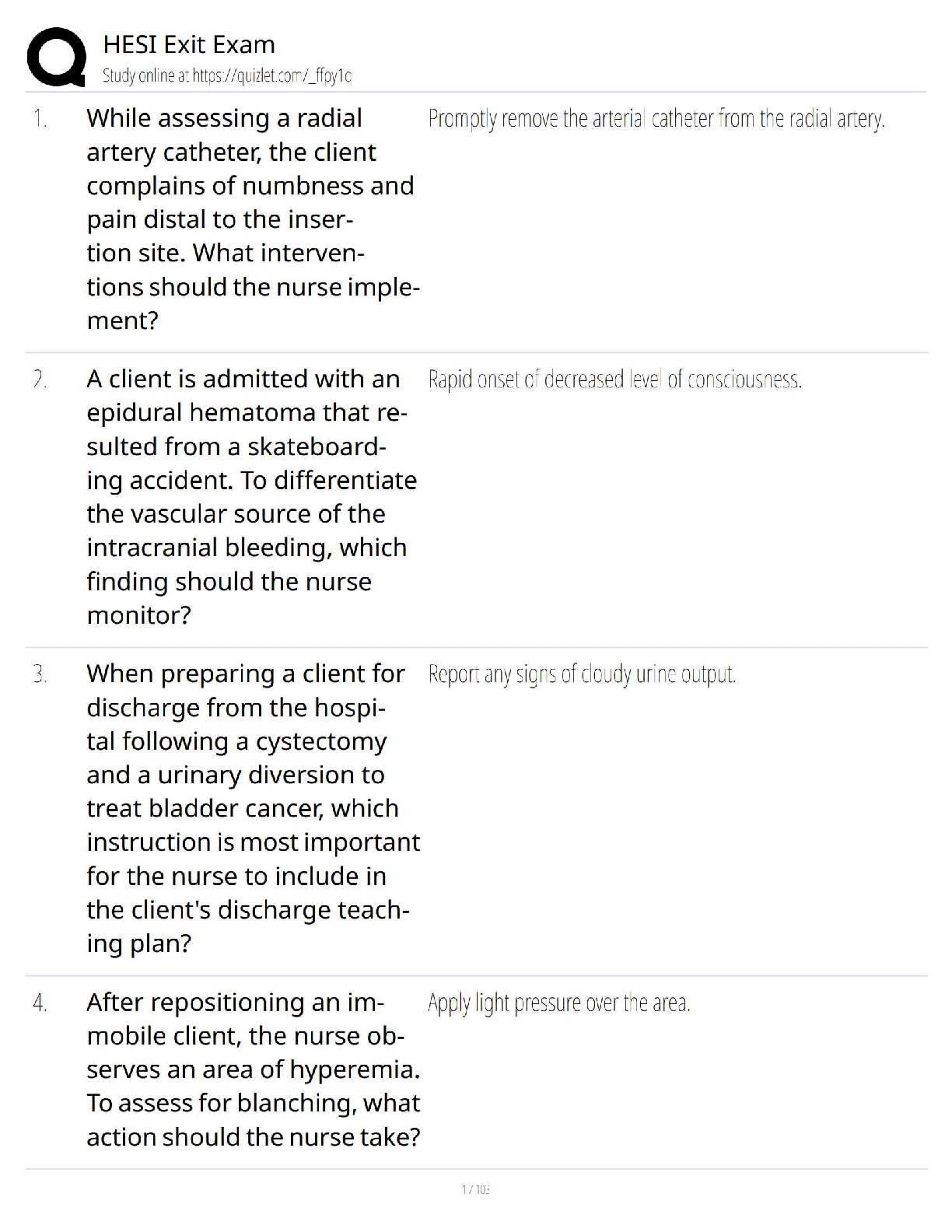Open the quizlet.com study online link

(x=227, y=76)
